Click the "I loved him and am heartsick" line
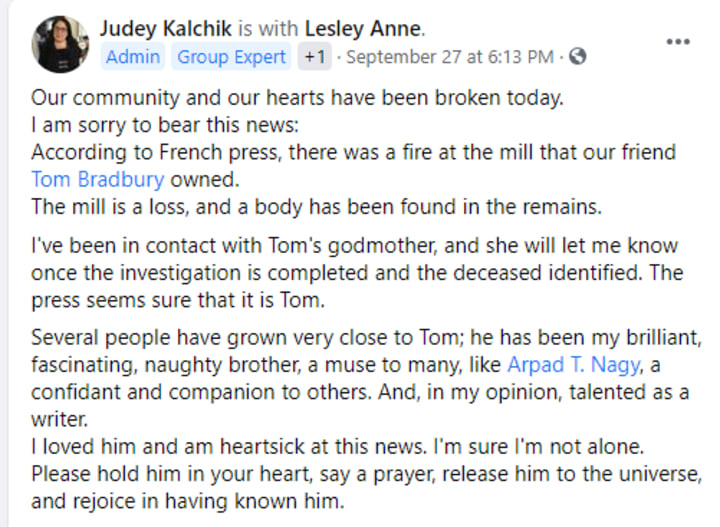 coord(338,446)
